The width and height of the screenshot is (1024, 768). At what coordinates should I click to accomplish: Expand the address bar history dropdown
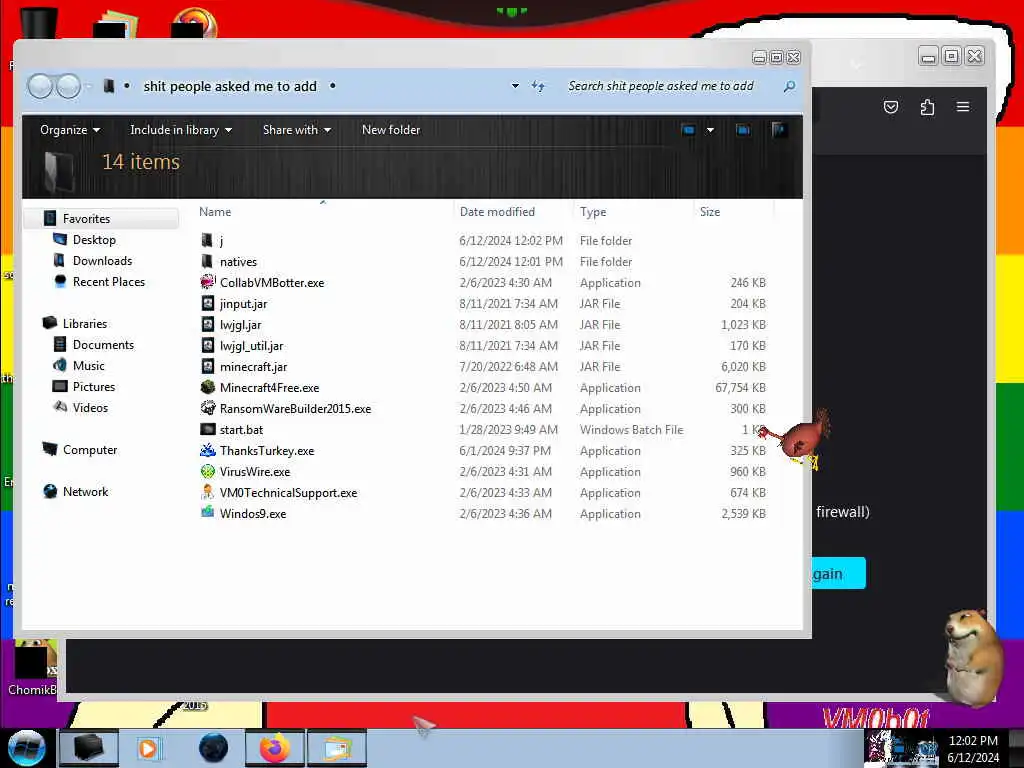tap(515, 86)
